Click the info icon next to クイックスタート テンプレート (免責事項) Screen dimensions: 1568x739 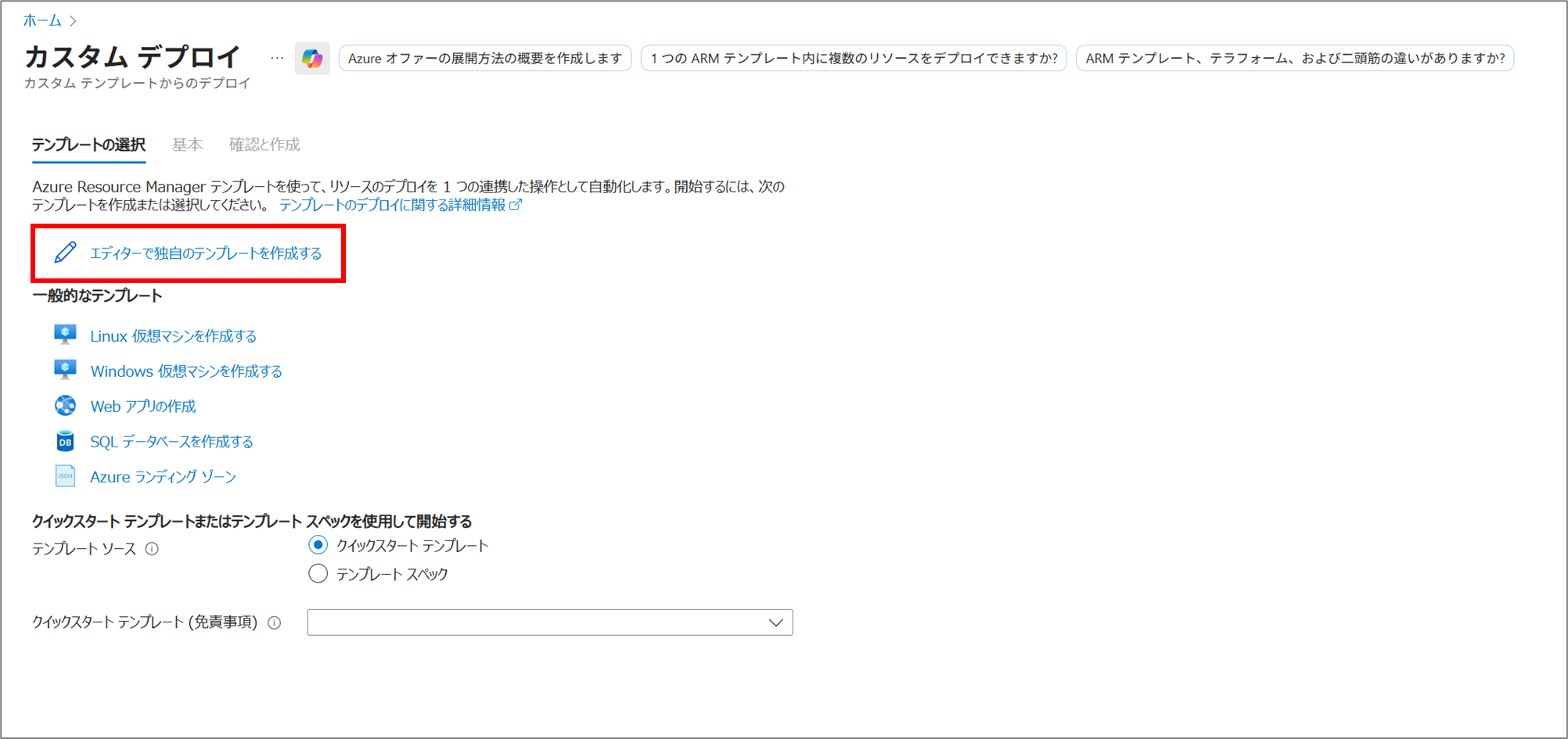275,623
